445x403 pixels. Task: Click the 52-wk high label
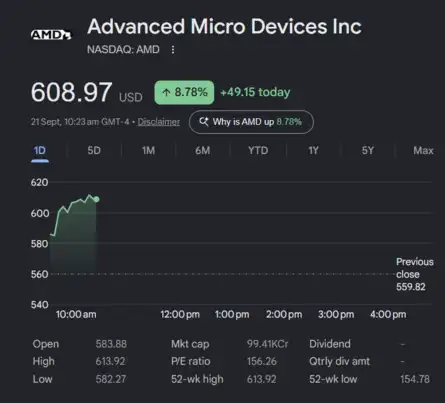coord(197,379)
